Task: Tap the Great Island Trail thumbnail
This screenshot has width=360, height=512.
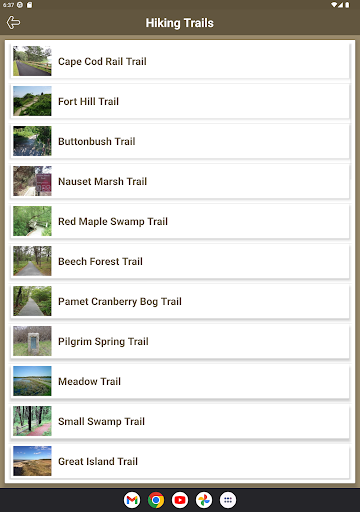Action: [32, 461]
